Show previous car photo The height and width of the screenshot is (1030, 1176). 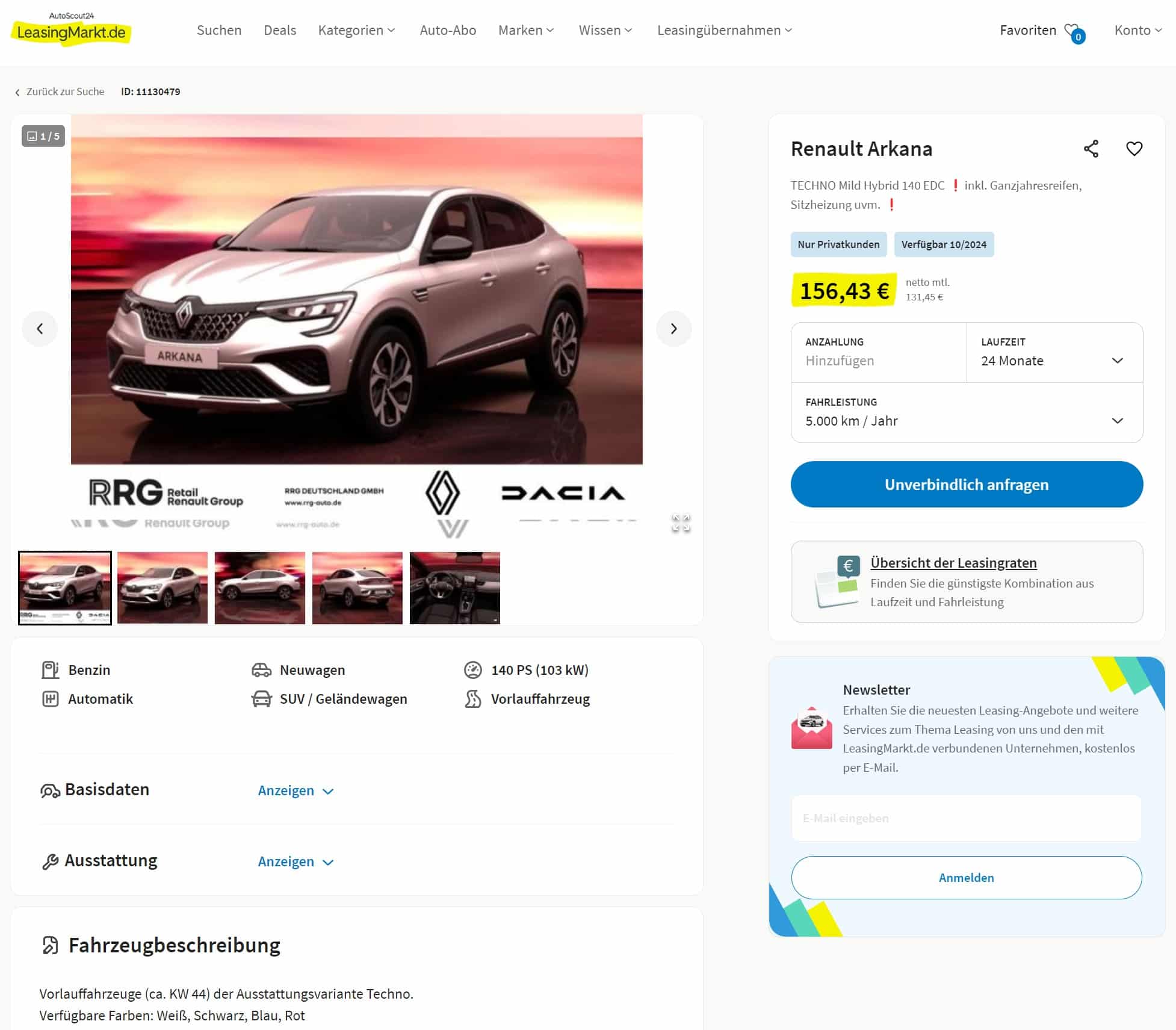tap(40, 329)
